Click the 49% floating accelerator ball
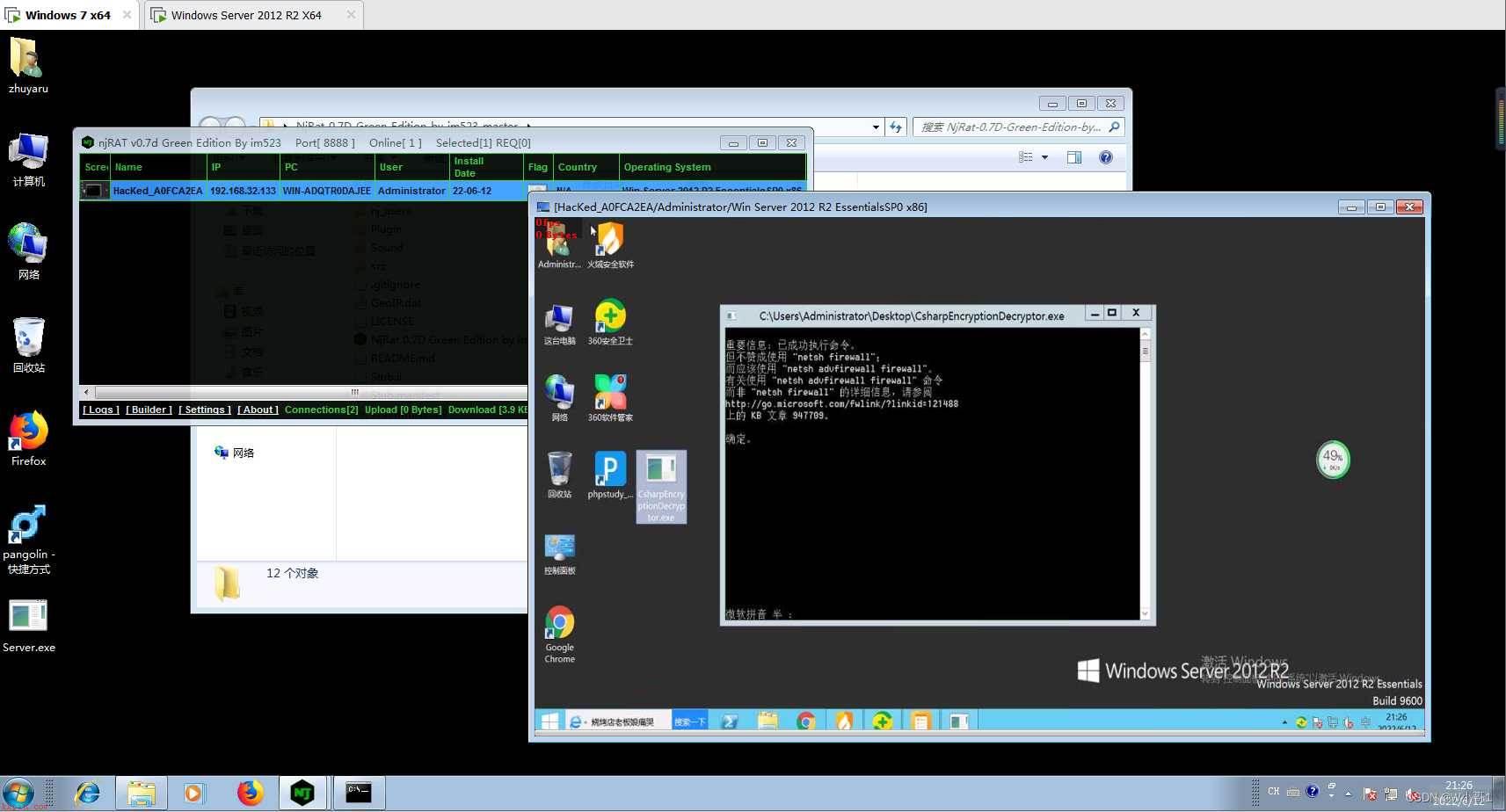This screenshot has height=812, width=1506. coord(1333,459)
